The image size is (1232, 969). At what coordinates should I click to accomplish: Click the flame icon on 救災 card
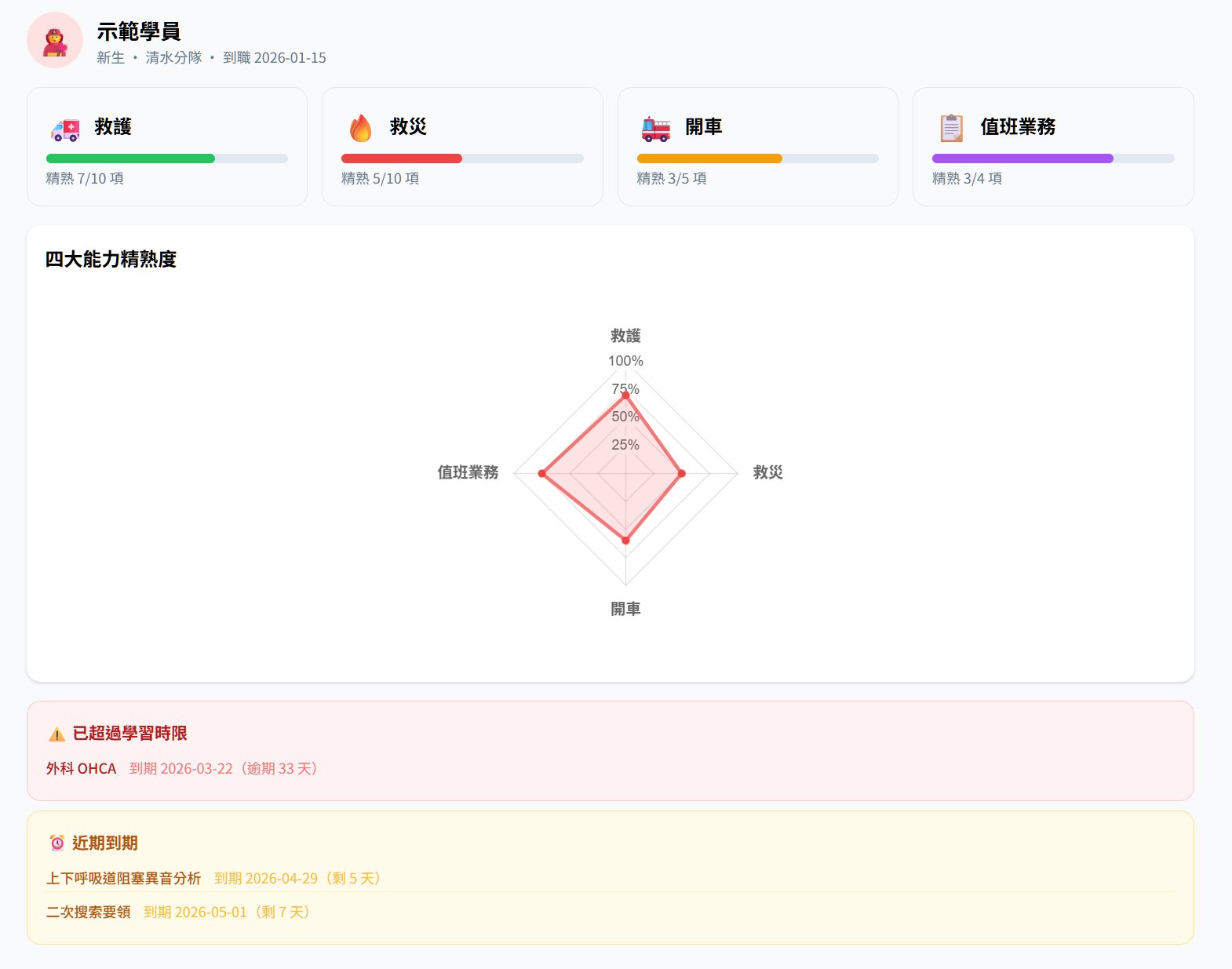360,128
